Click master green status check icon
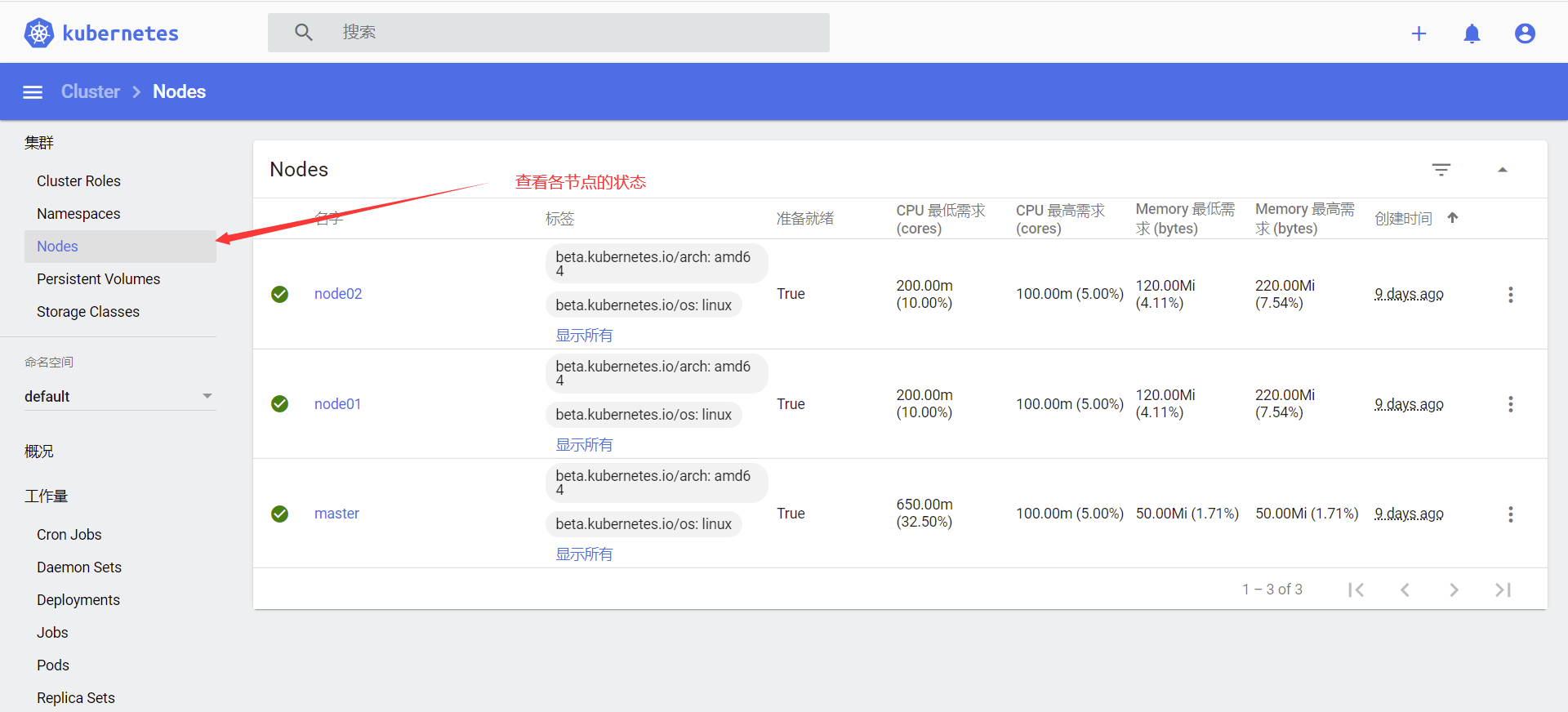1568x712 pixels. point(280,514)
